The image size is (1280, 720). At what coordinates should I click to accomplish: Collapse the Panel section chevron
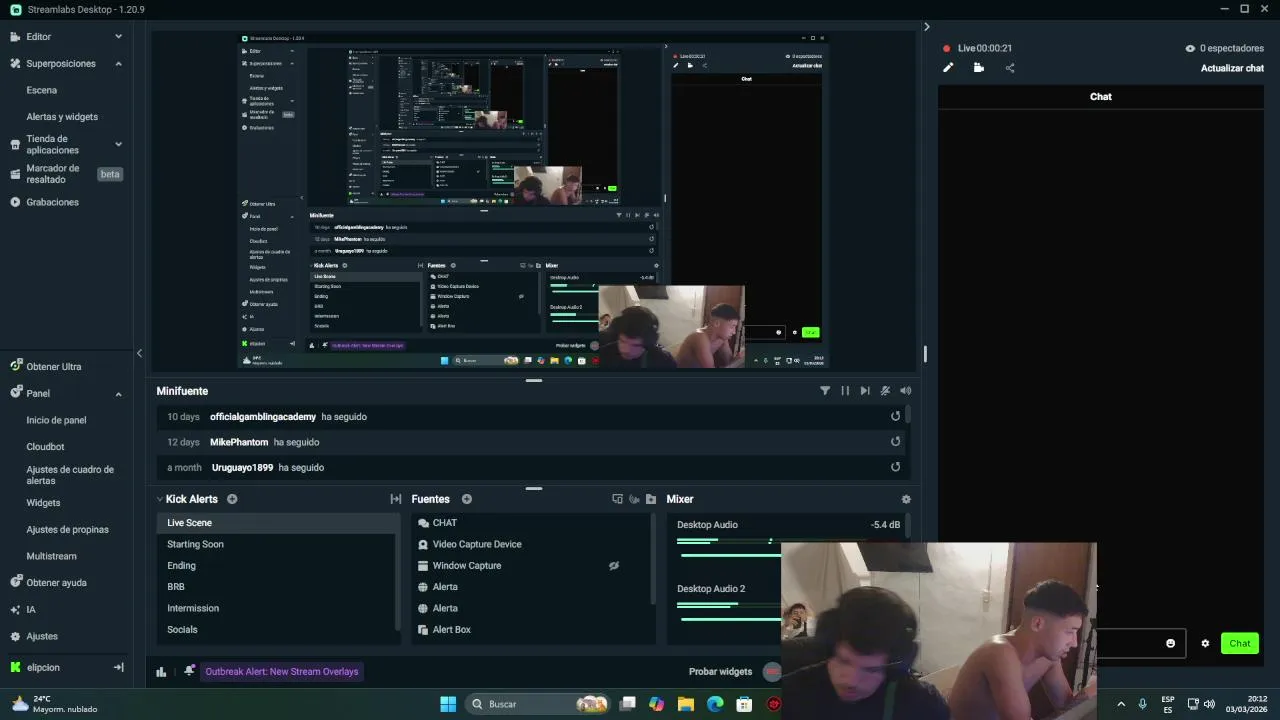[x=118, y=393]
